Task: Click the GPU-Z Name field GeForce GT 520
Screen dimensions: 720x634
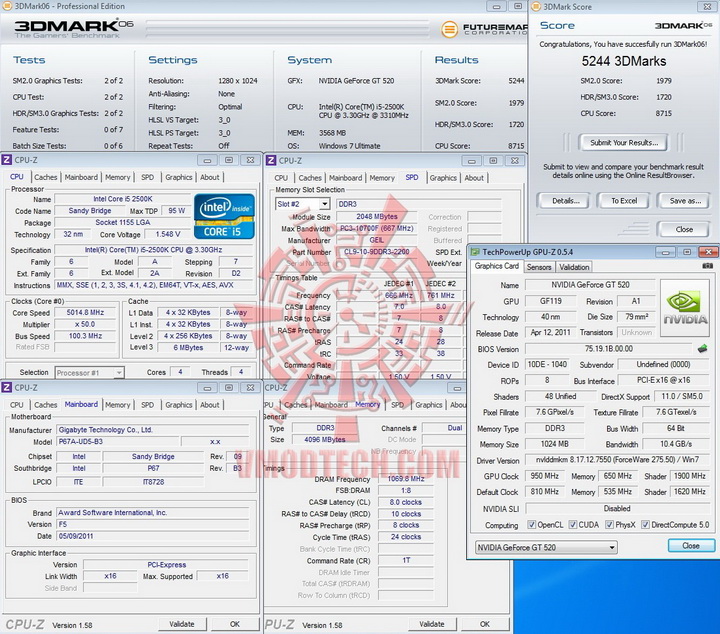Action: tap(591, 285)
